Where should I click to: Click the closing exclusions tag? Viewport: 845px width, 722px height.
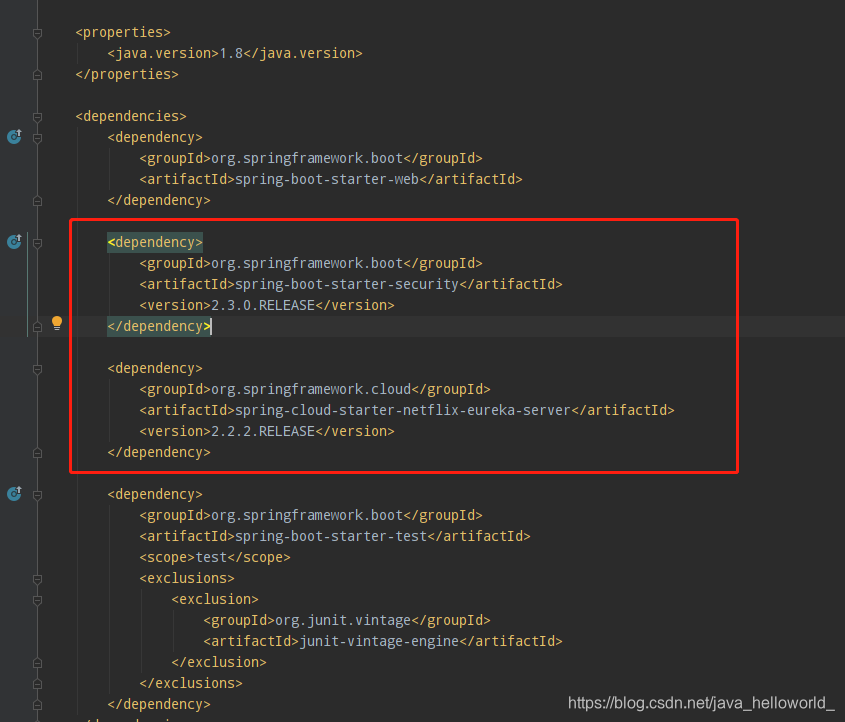click(191, 684)
